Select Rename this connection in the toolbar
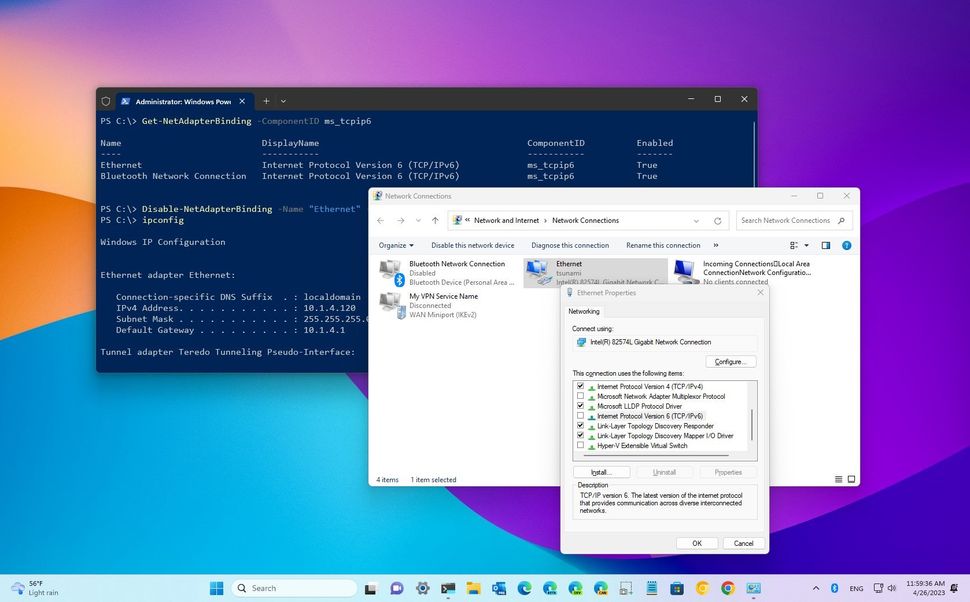Screen dimensions: 970x602 point(663,245)
